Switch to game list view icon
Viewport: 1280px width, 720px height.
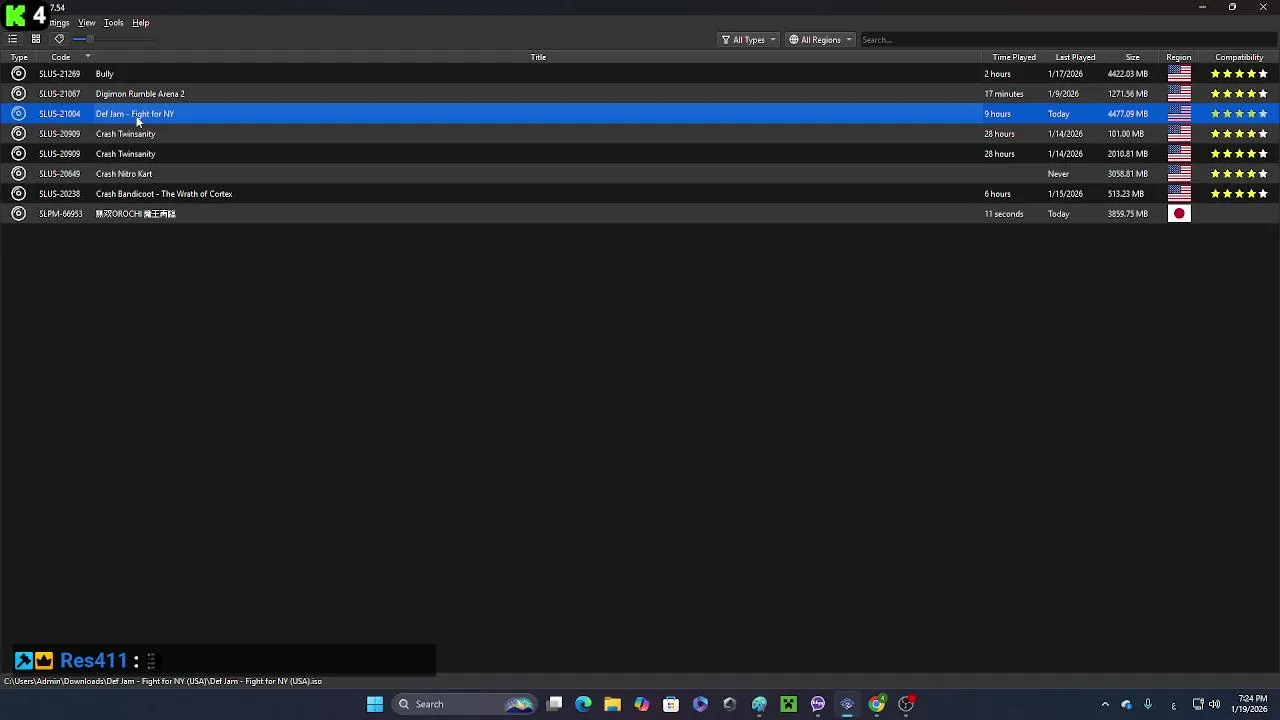click(x=13, y=39)
